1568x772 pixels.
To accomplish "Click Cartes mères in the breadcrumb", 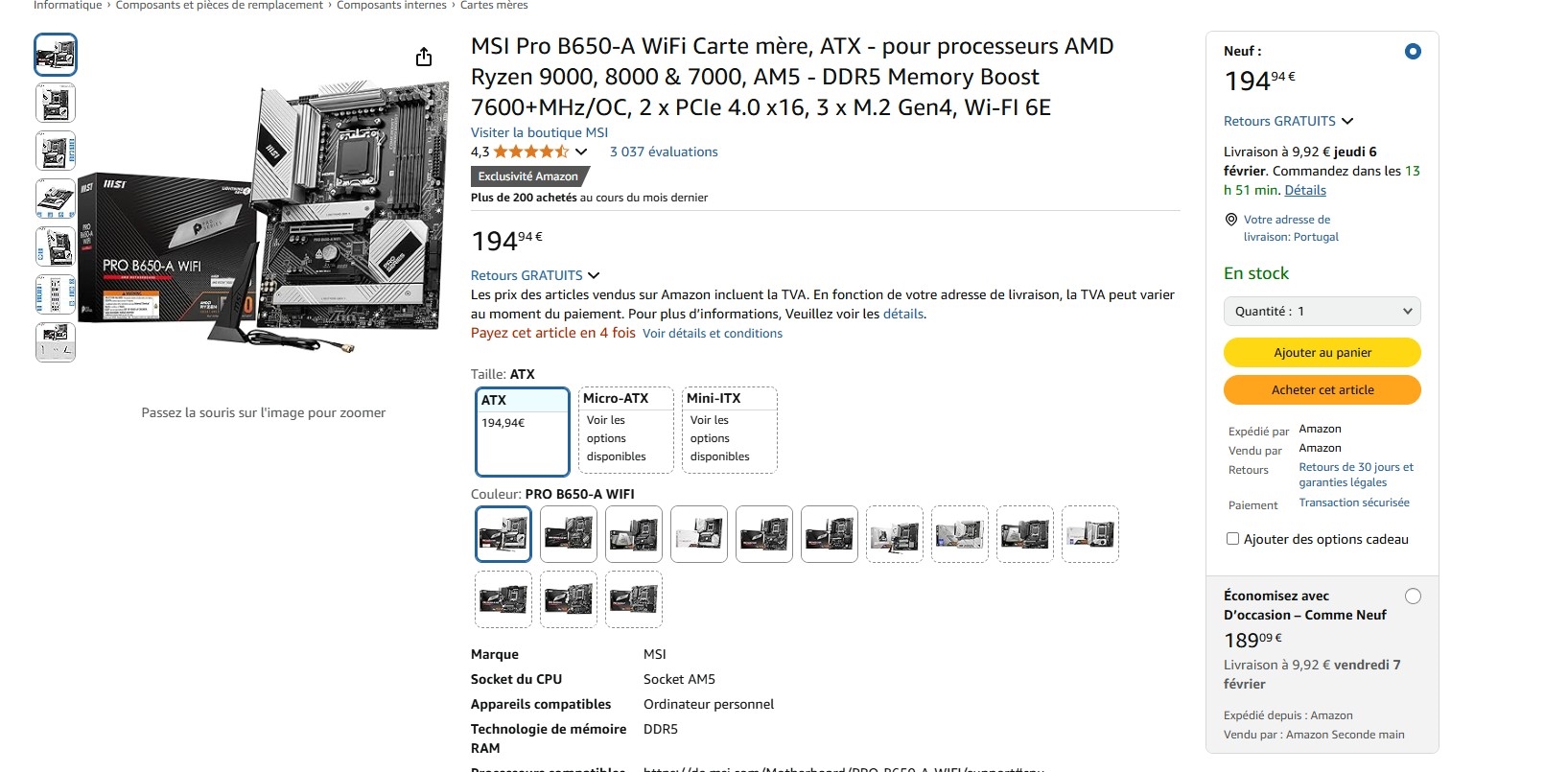I will [494, 6].
